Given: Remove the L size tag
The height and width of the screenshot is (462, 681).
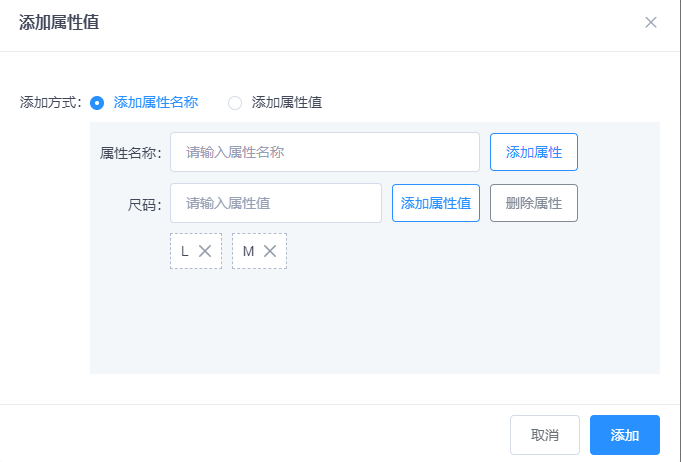Looking at the screenshot, I should pyautogui.click(x=205, y=251).
